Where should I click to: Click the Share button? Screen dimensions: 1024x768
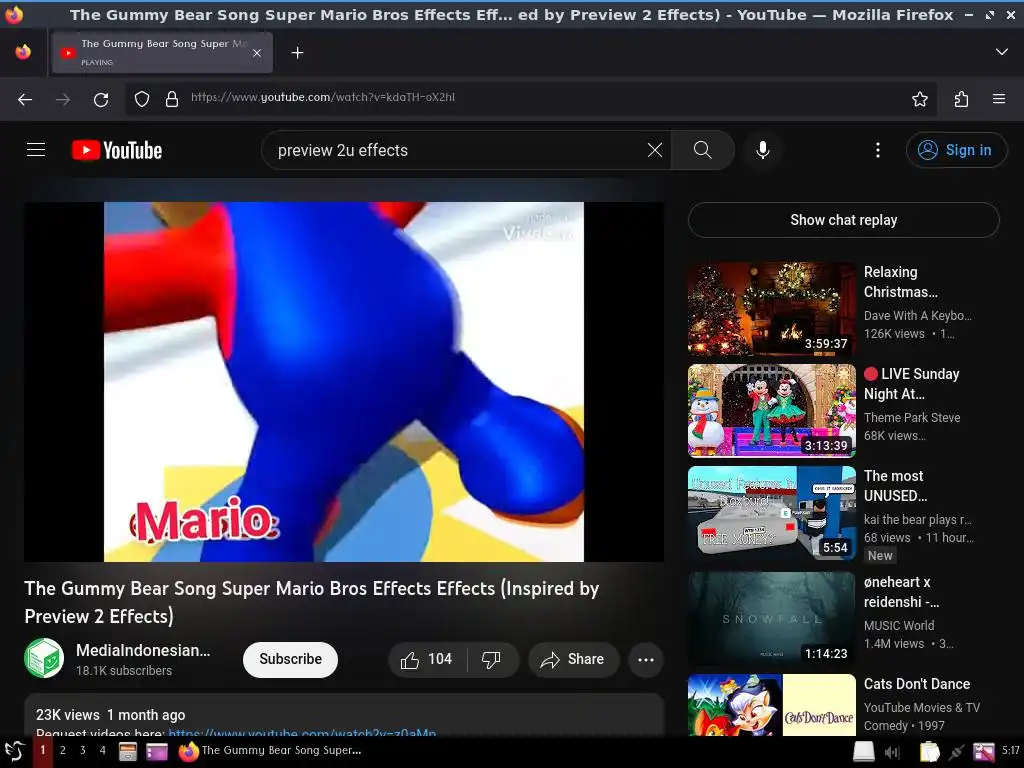click(x=573, y=660)
